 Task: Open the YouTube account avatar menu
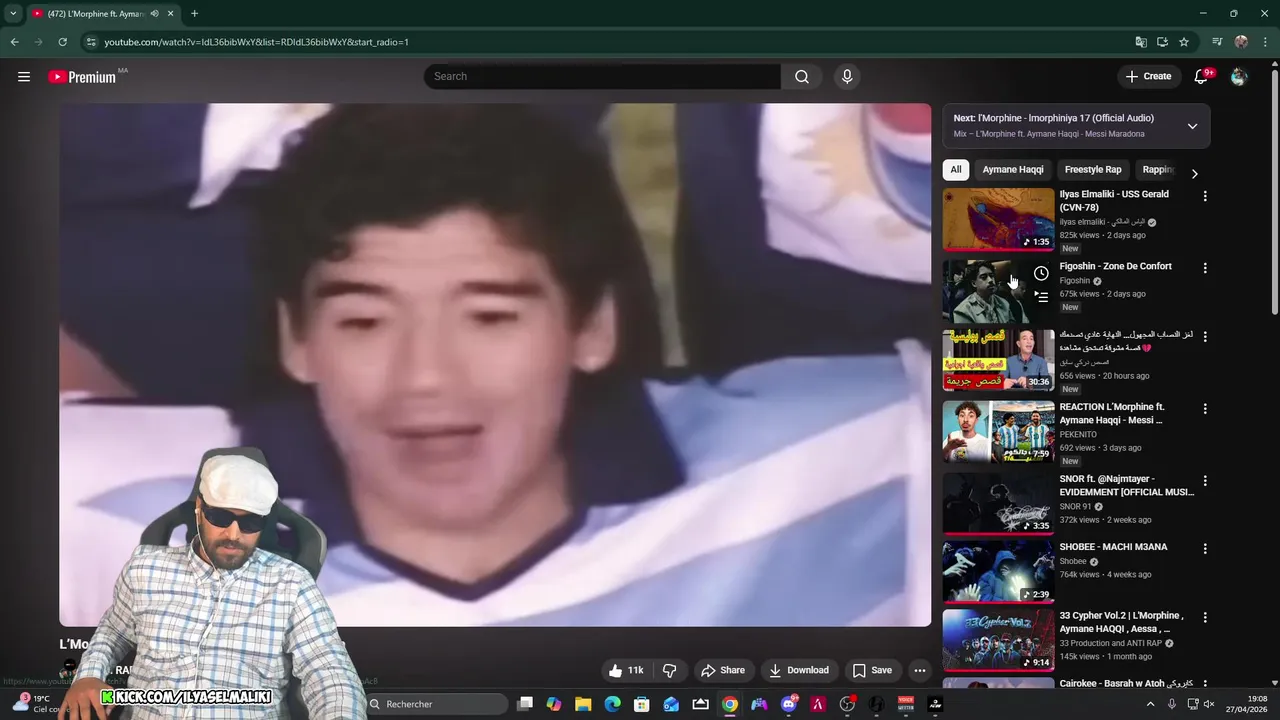point(1239,76)
